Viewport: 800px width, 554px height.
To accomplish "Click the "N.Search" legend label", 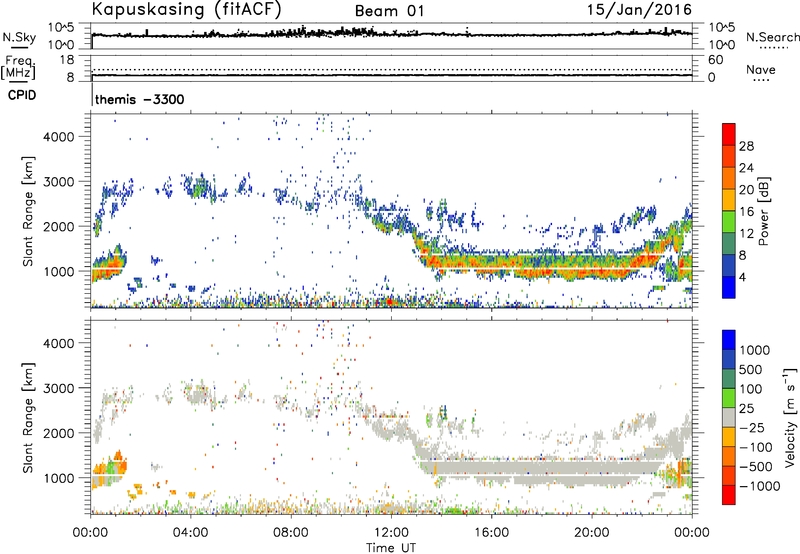I will click(x=772, y=37).
